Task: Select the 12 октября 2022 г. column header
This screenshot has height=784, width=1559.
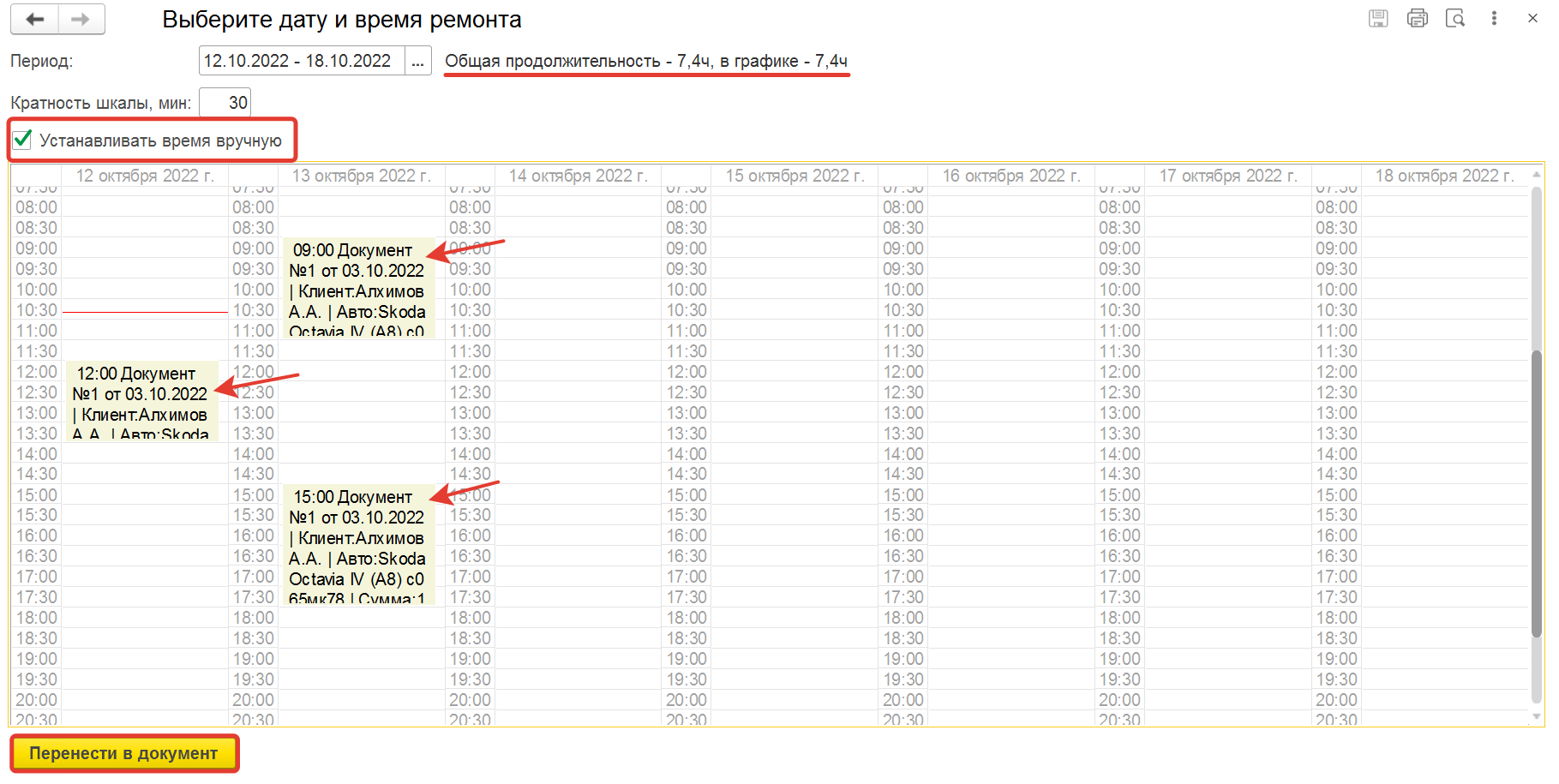Action: [145, 176]
